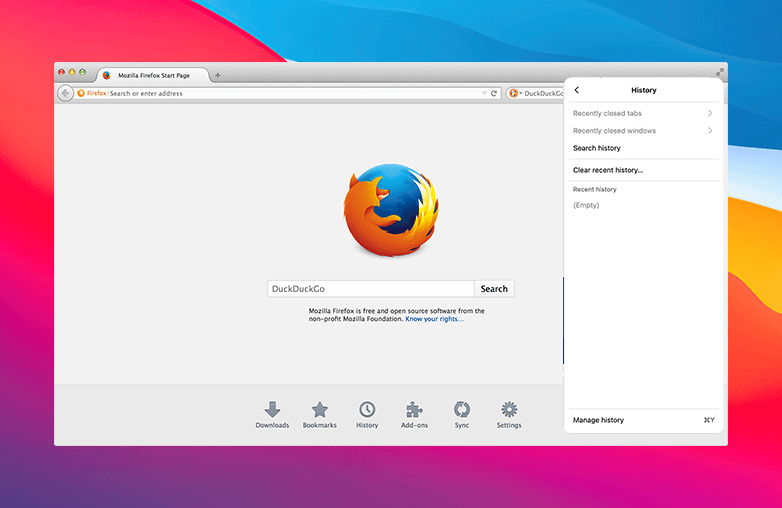Click the Sync icon
This screenshot has height=508, width=782.
pyautogui.click(x=462, y=409)
